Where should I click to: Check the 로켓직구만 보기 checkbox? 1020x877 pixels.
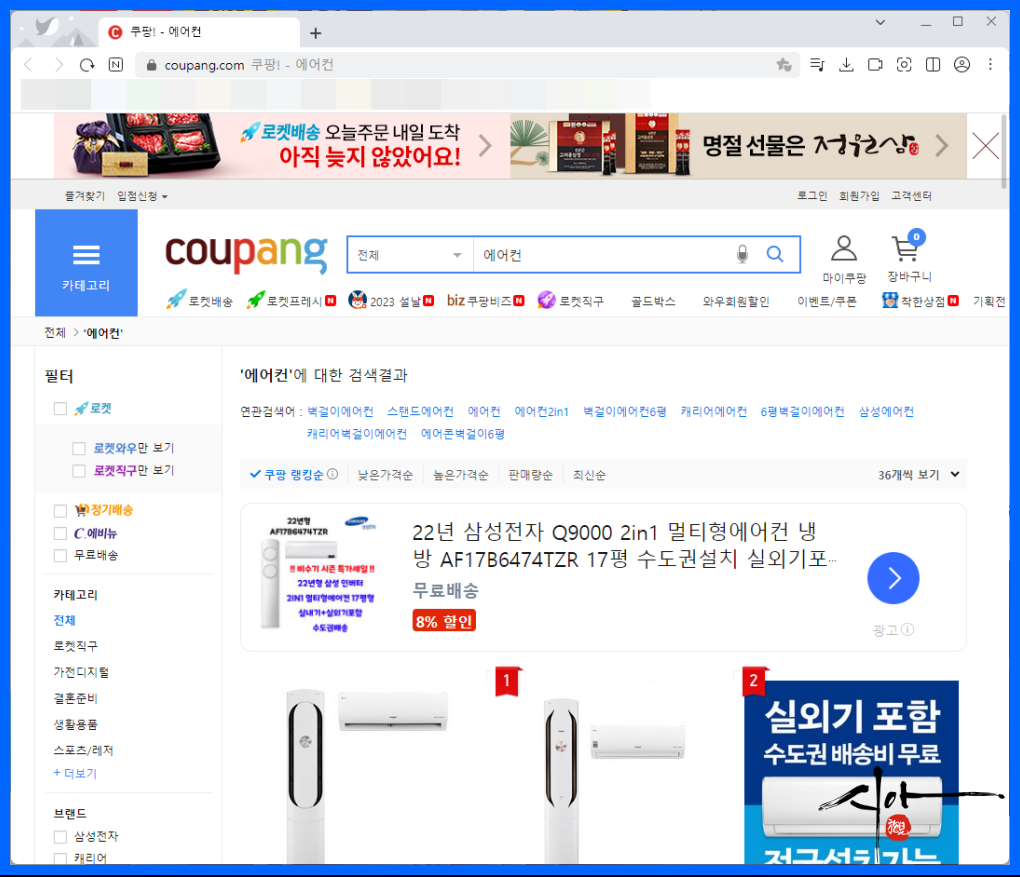tap(79, 471)
